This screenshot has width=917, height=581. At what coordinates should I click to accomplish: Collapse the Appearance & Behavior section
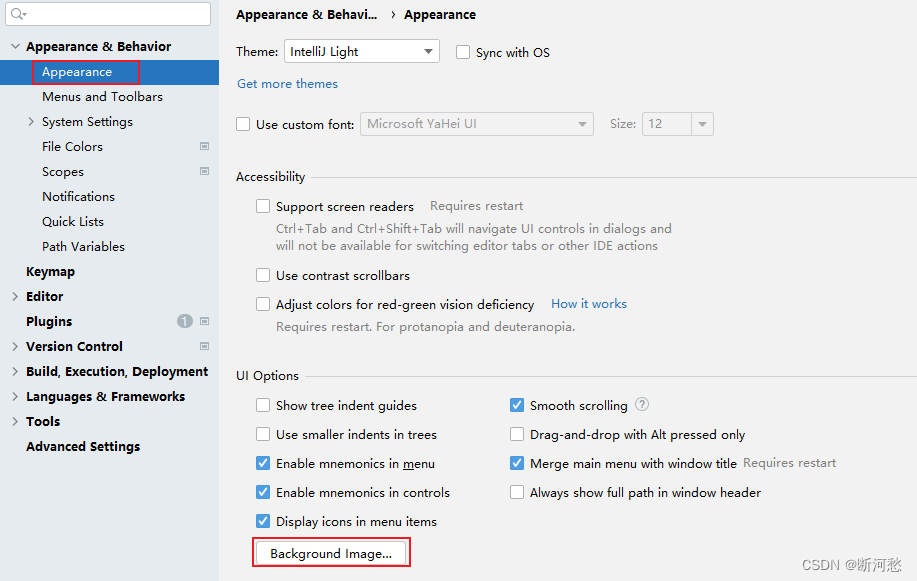point(15,46)
